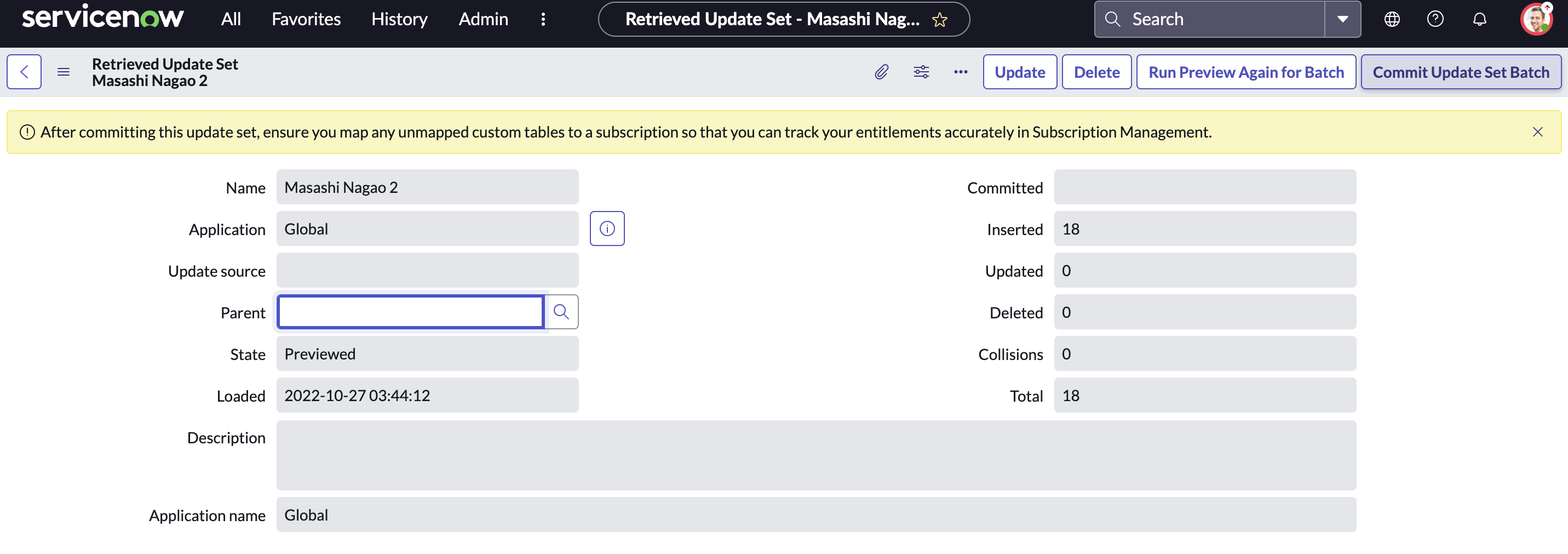Expand the search scope dropdown arrow
Screen dimensions: 1568x554
[x=1342, y=20]
